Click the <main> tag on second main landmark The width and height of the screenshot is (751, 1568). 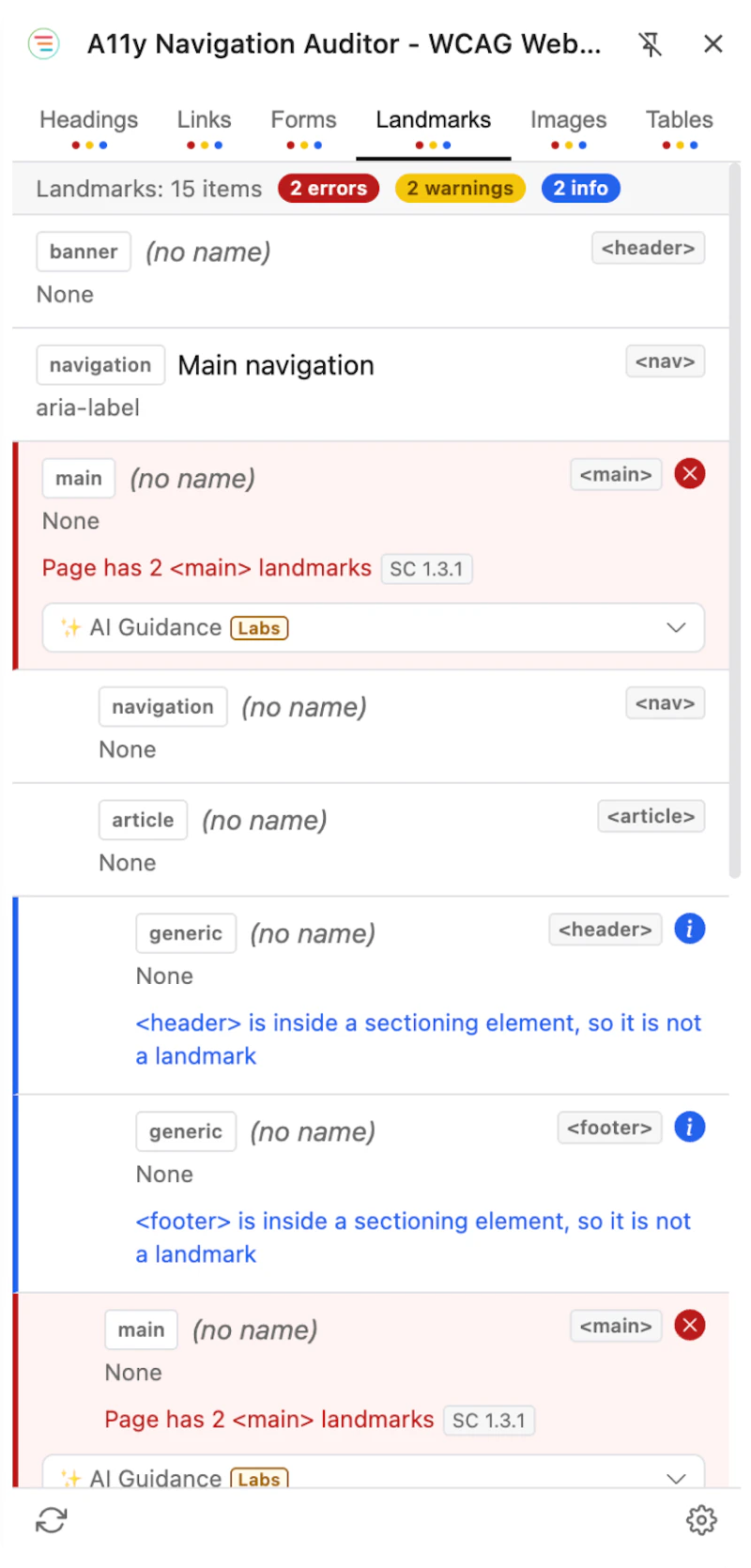pos(616,1326)
